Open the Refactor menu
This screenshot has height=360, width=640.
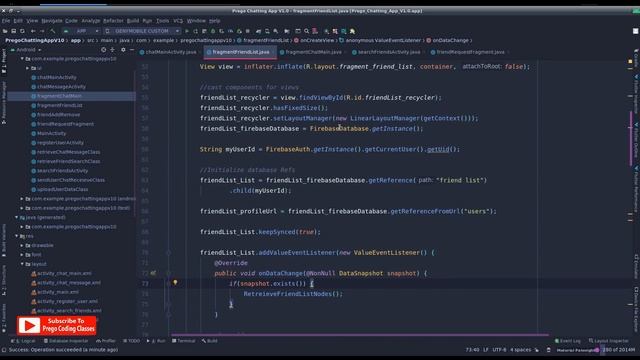tap(113, 21)
